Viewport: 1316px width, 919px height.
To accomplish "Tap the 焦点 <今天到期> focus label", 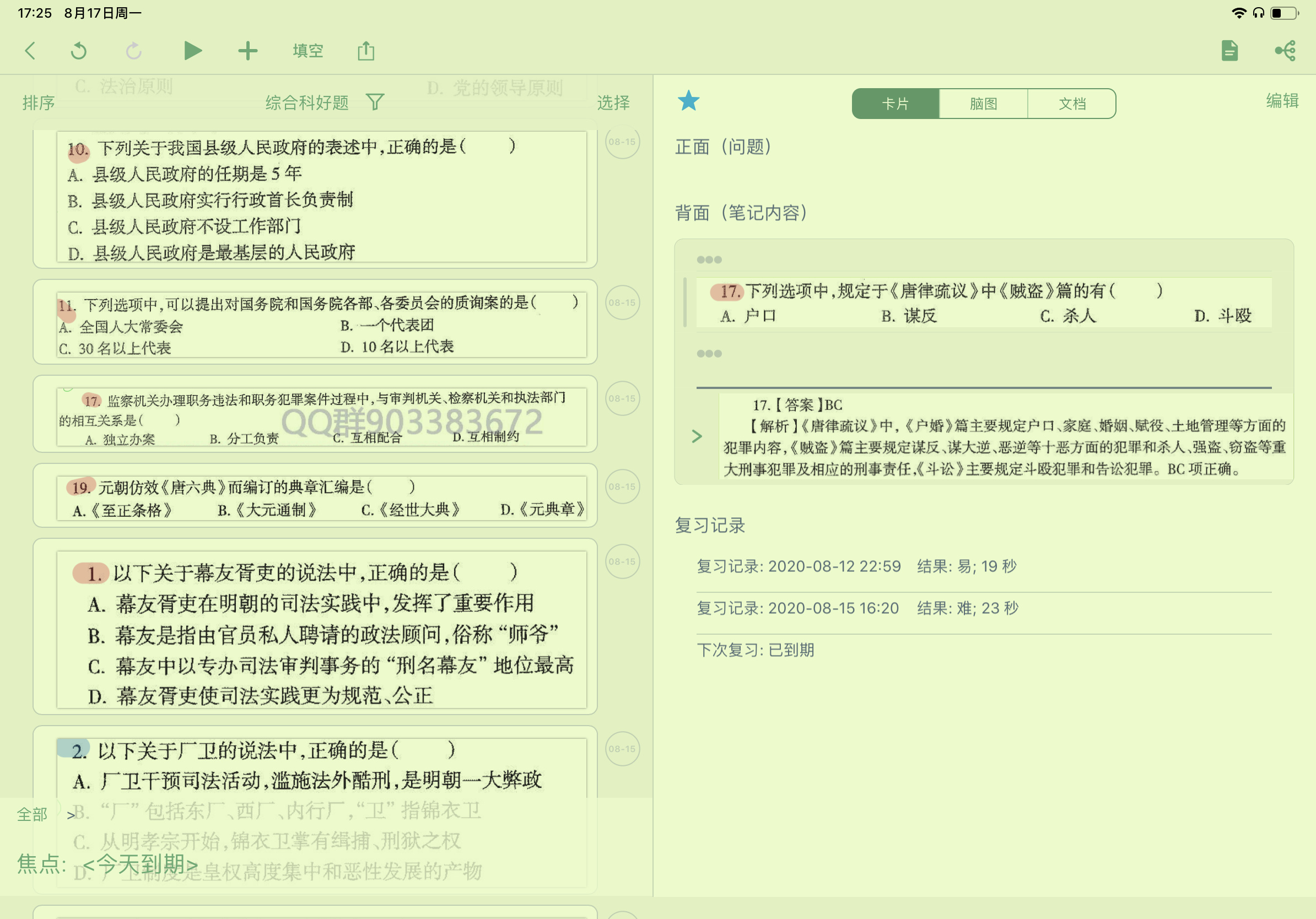I will (107, 864).
